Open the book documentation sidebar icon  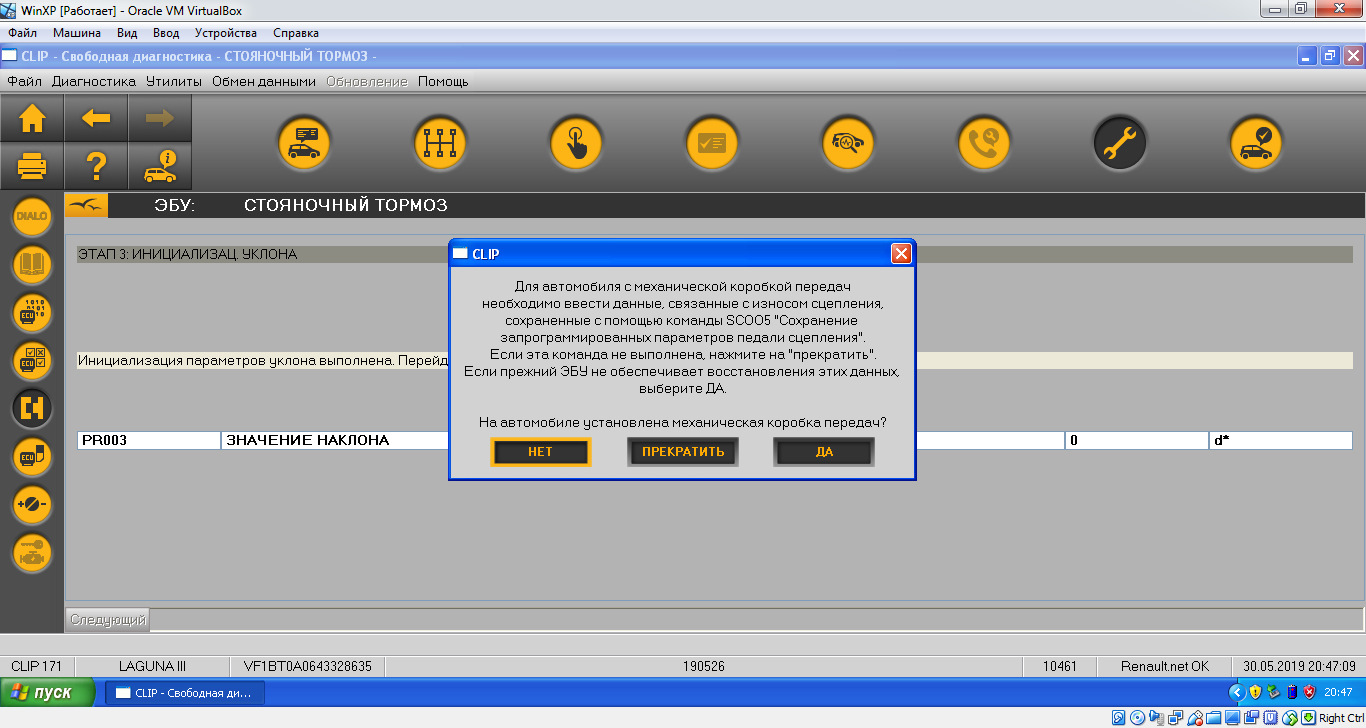[32, 265]
